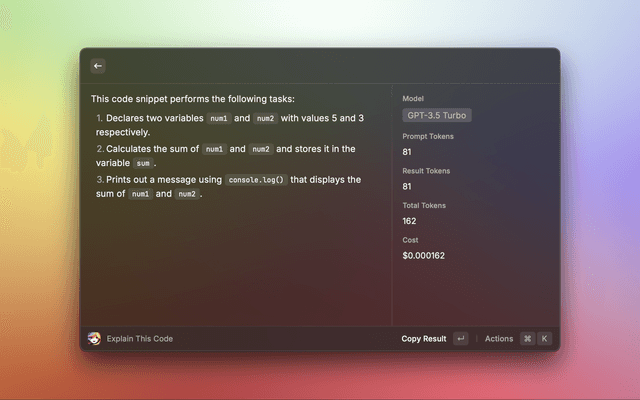Open the Actions menu

499,339
